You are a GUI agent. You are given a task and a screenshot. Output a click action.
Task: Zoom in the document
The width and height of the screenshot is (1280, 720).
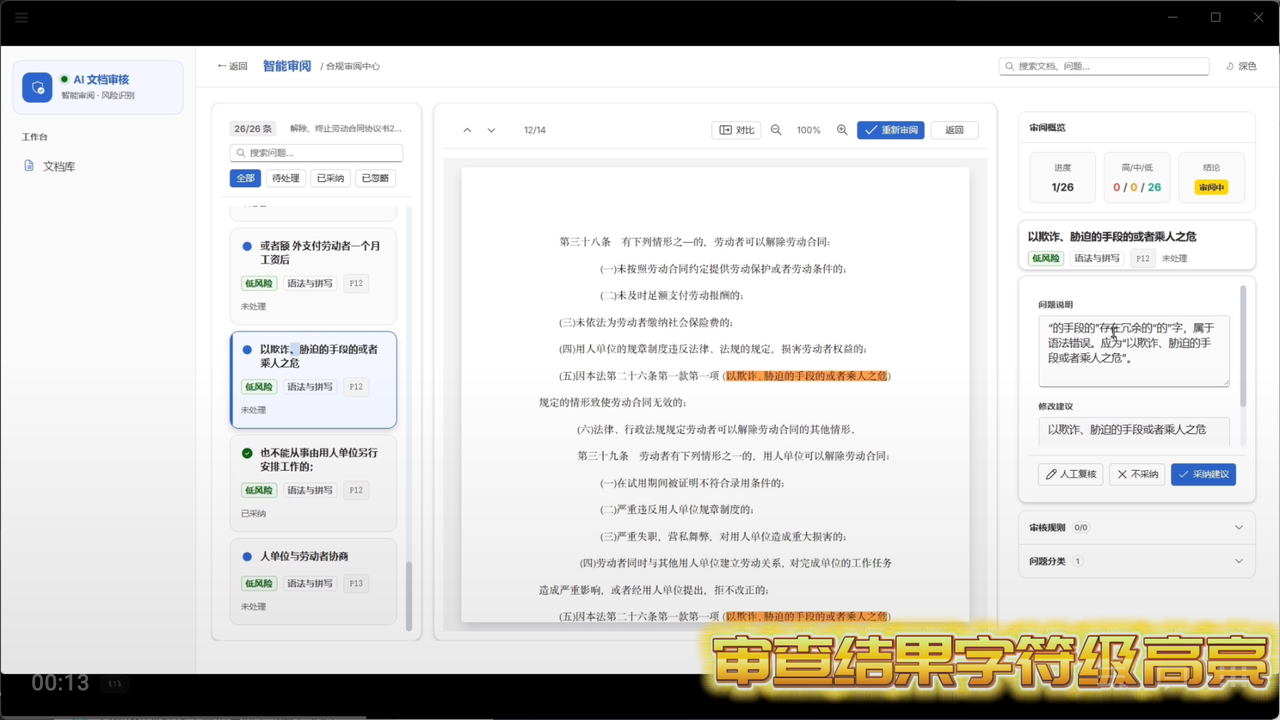(x=842, y=130)
